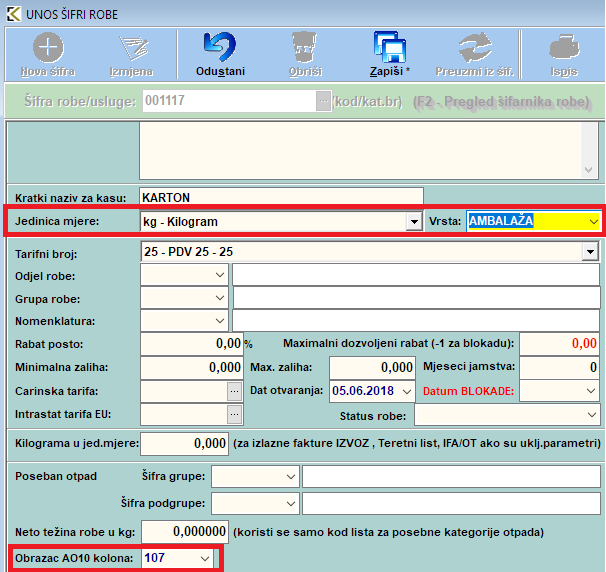
Task: Expand the Status robe dropdown
Action: pyautogui.click(x=592, y=415)
